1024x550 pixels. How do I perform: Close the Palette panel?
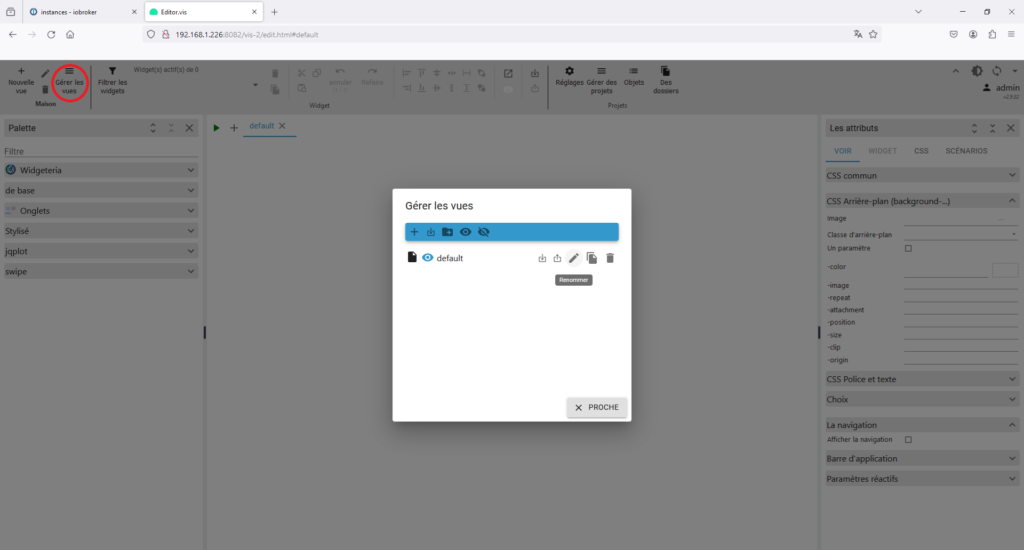[x=189, y=128]
